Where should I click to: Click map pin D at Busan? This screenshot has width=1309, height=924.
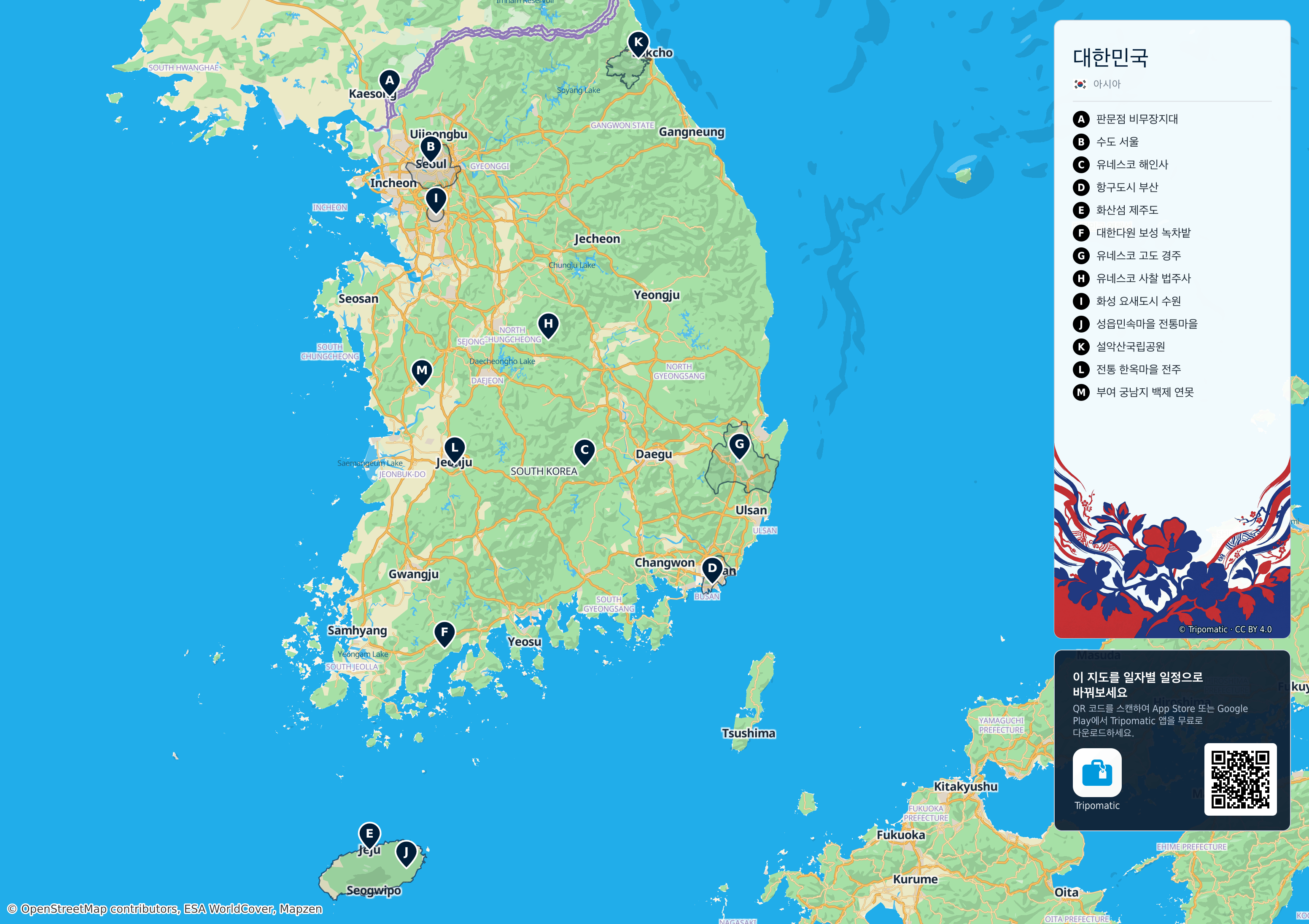tap(712, 570)
